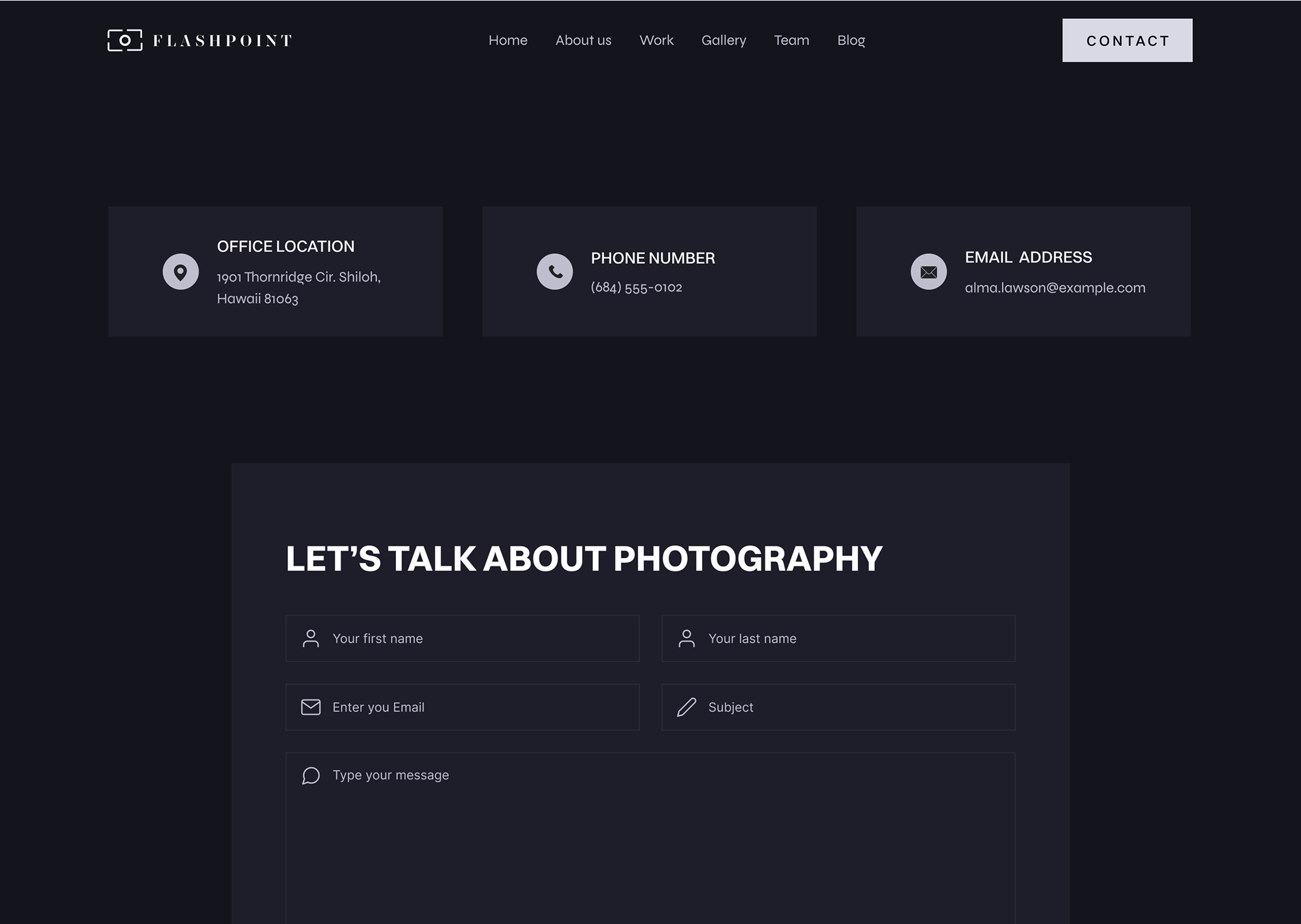Click the pencil icon in Subject field
Image resolution: width=1301 pixels, height=924 pixels.
pos(686,707)
